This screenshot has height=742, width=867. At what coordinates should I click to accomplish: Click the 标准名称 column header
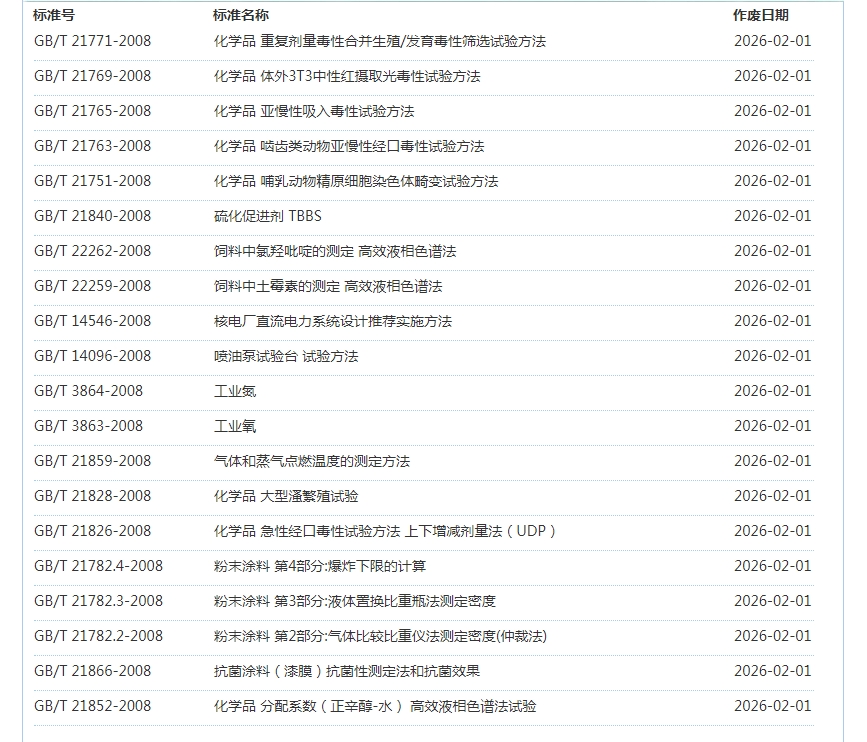coord(241,15)
